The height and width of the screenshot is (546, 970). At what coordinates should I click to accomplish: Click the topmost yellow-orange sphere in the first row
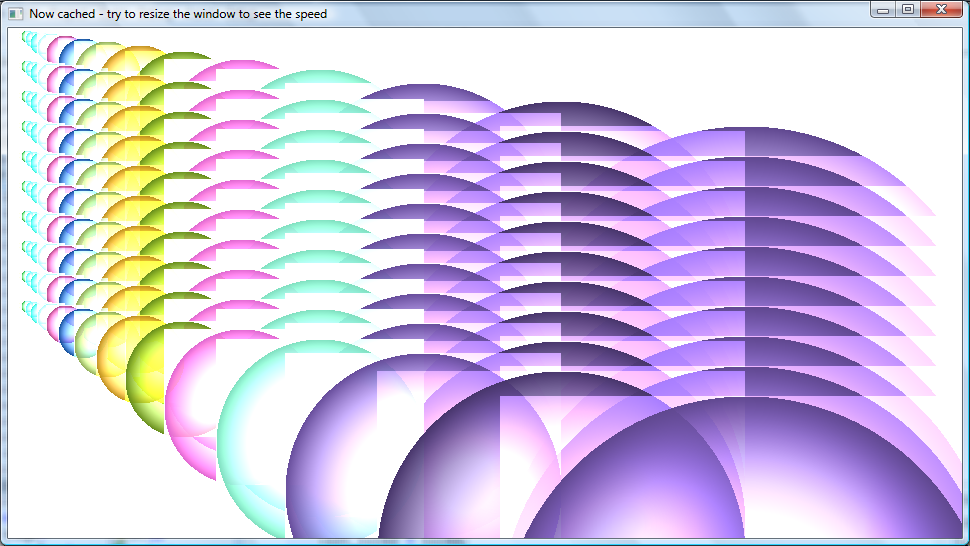click(118, 55)
